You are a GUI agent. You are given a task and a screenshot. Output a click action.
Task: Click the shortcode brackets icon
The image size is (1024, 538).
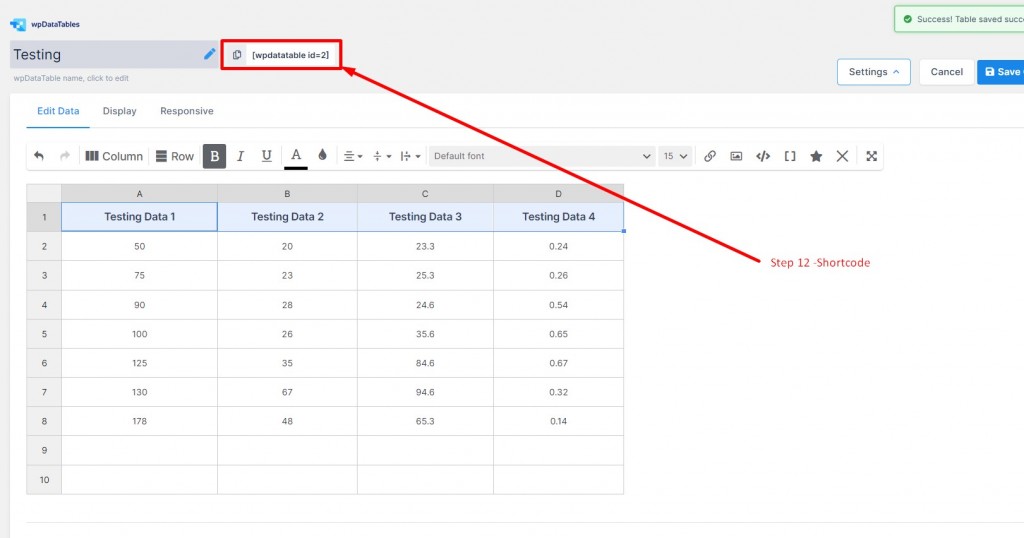[x=790, y=156]
